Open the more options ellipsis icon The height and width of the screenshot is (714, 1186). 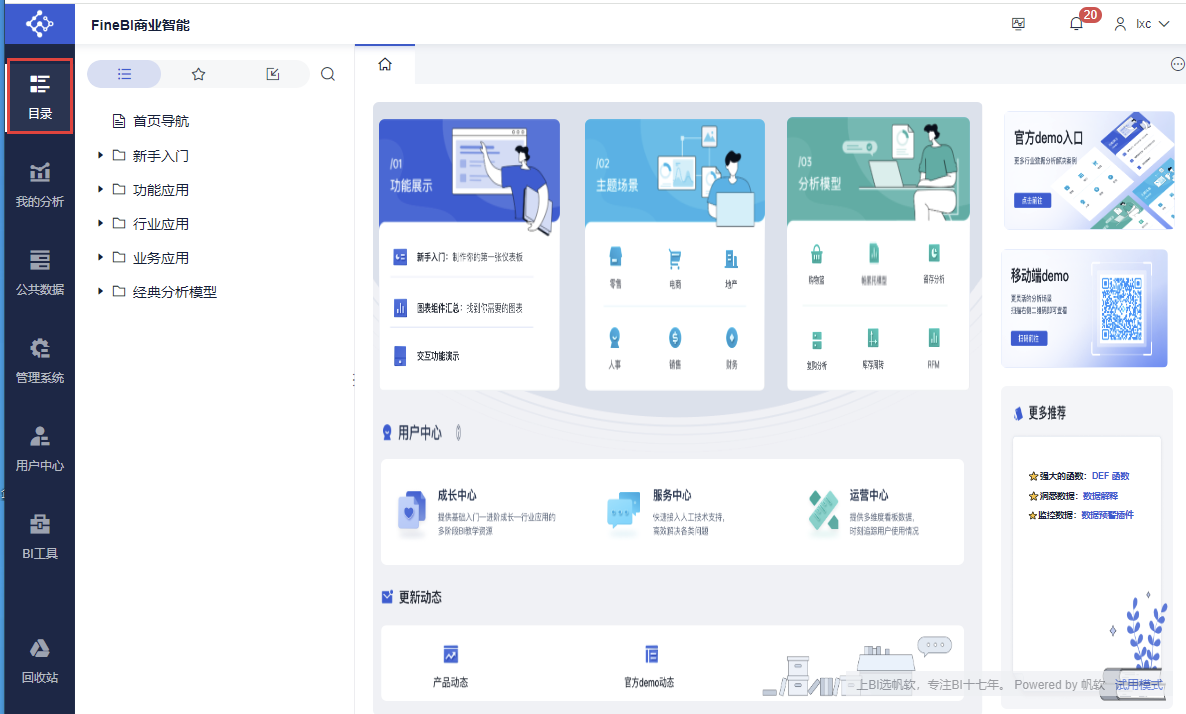click(x=1177, y=64)
